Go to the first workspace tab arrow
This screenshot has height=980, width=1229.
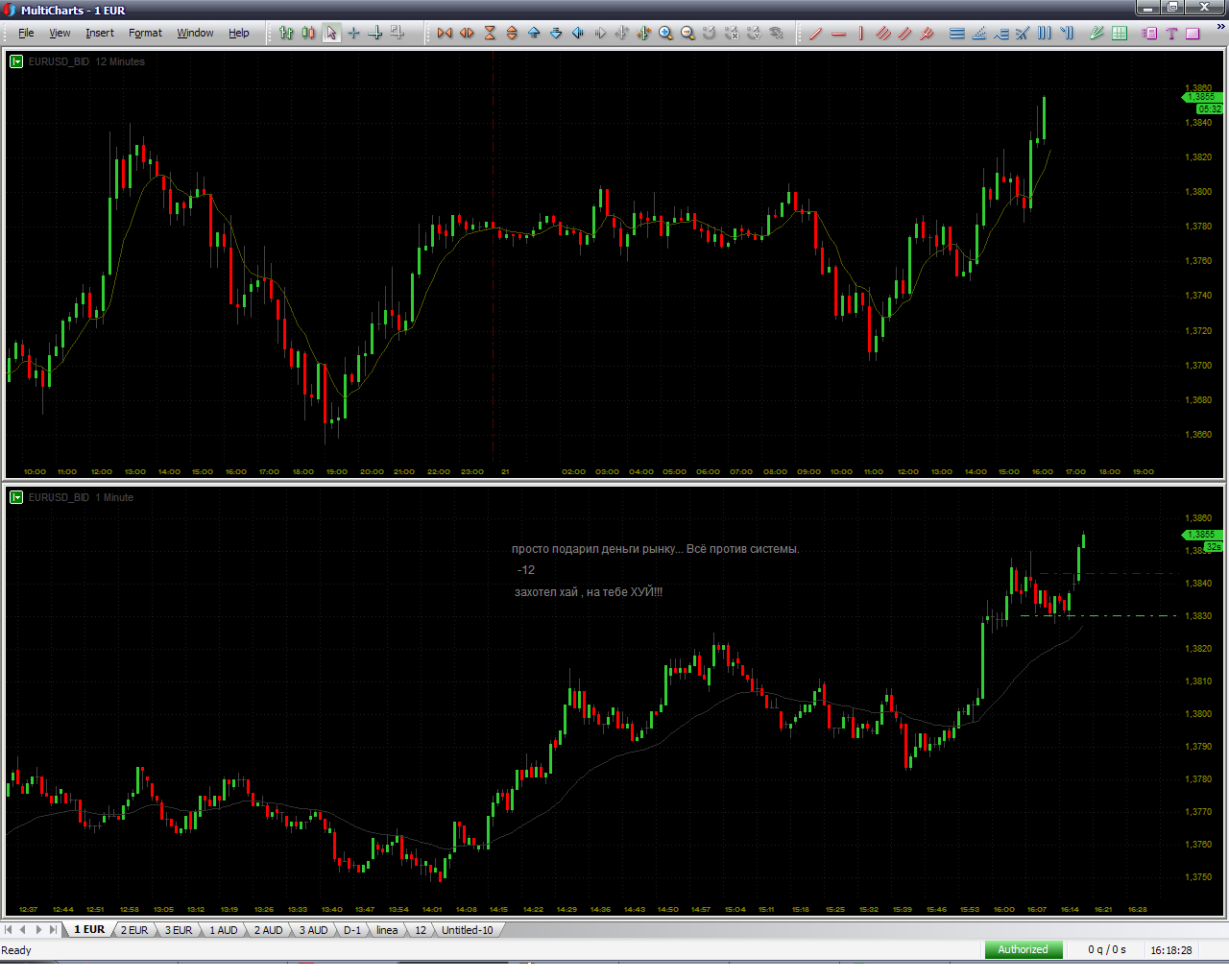9,930
